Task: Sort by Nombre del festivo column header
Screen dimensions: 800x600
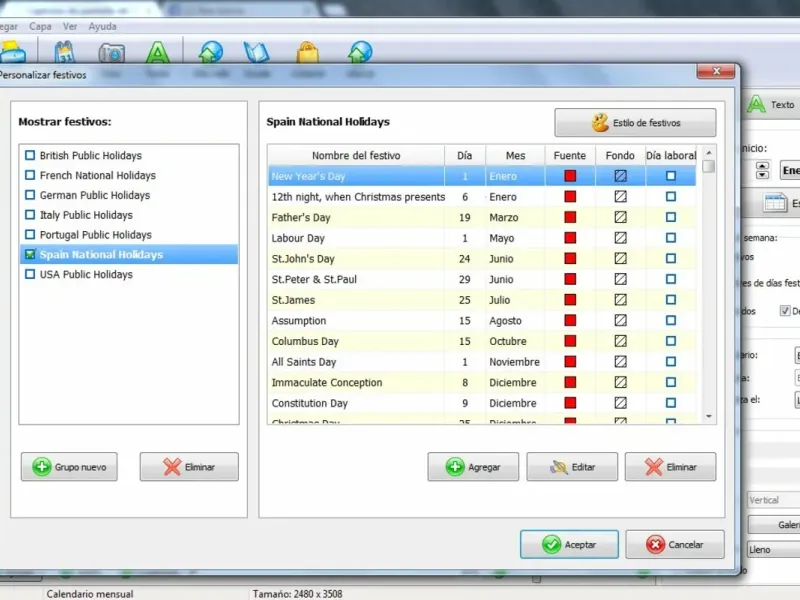Action: (x=356, y=156)
